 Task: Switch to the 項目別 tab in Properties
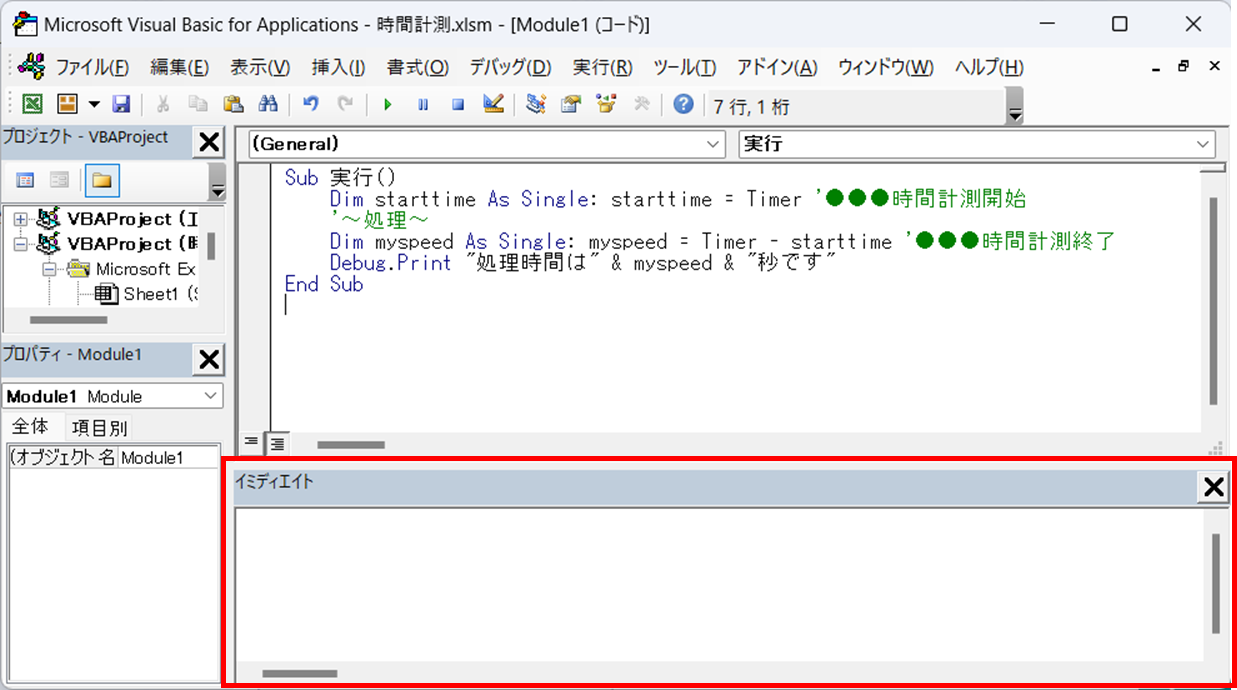[x=99, y=427]
